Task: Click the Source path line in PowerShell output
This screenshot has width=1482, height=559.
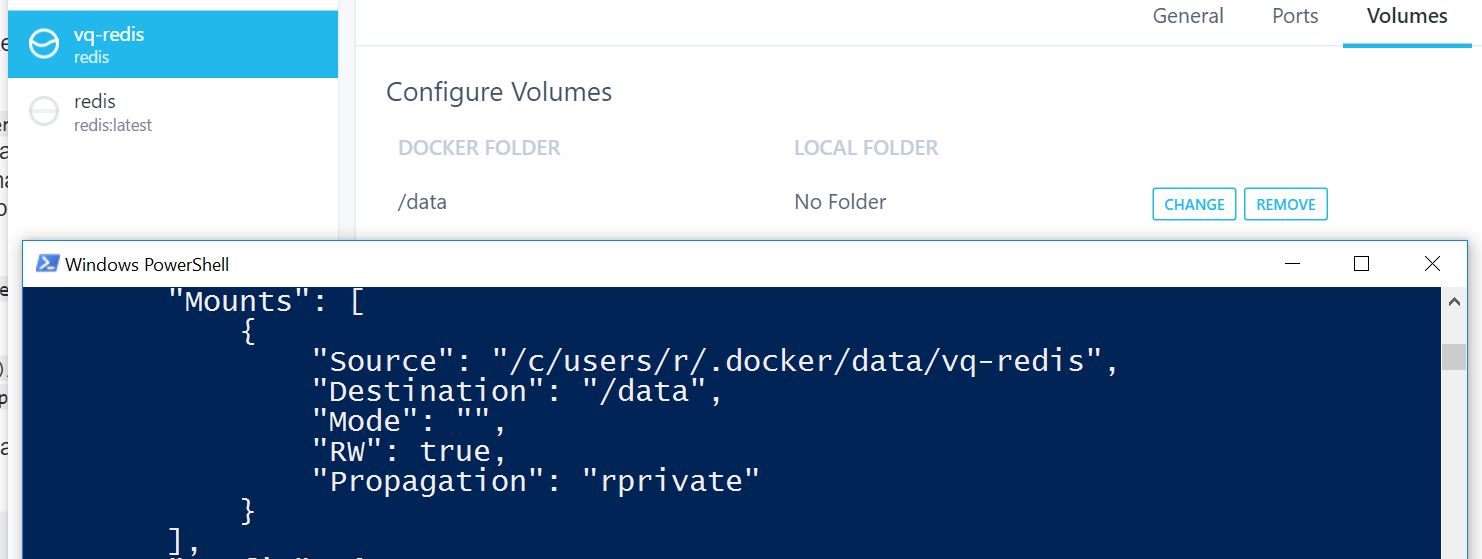Action: pos(715,361)
